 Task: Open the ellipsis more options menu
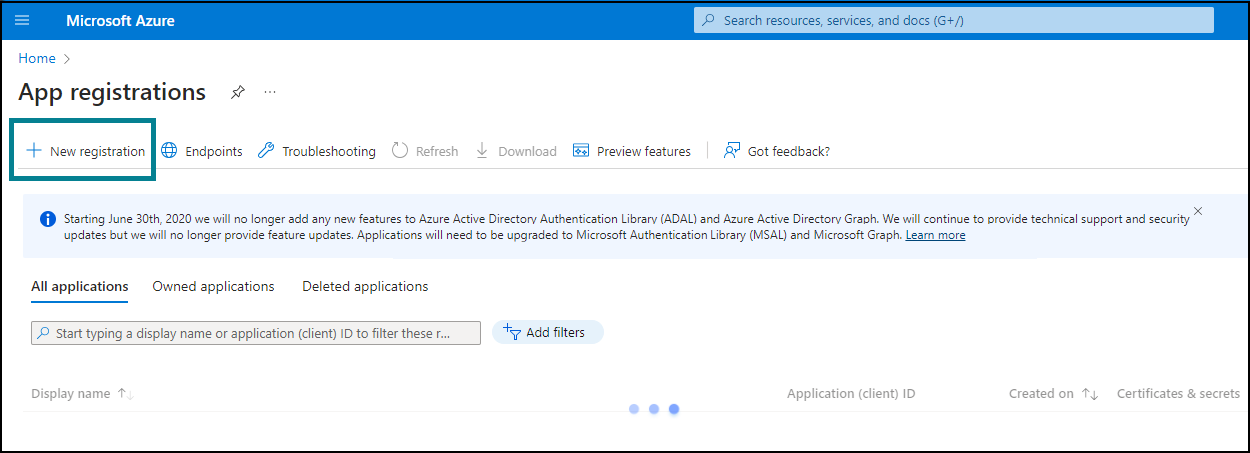(270, 92)
